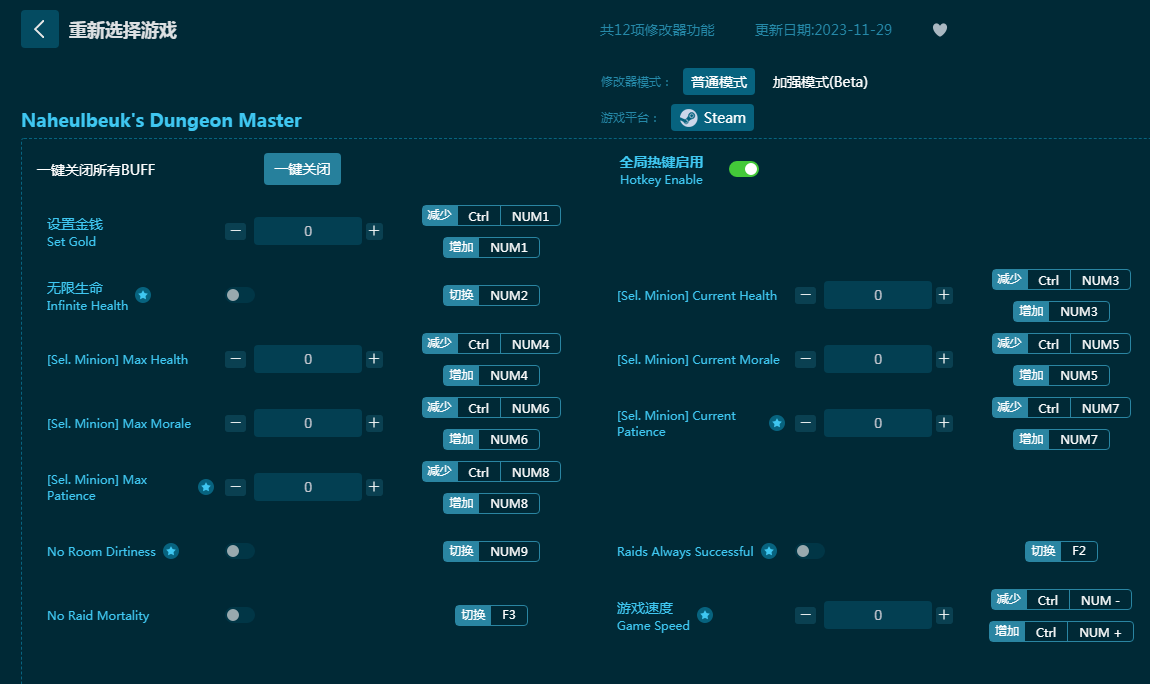Disable the global Hotkey Enable toggle
Screen dimensions: 1150x684
point(743,169)
